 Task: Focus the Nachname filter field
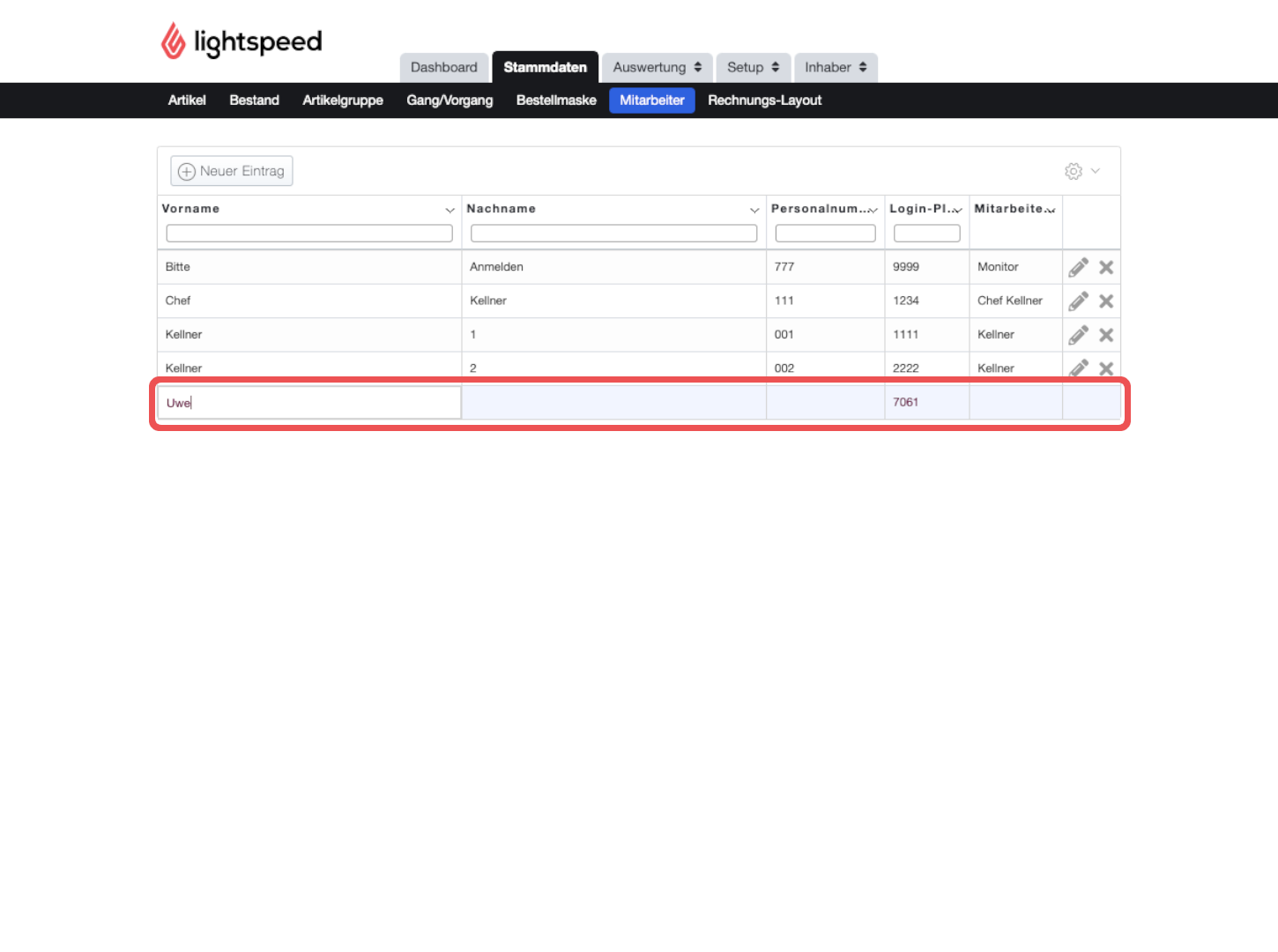(613, 233)
